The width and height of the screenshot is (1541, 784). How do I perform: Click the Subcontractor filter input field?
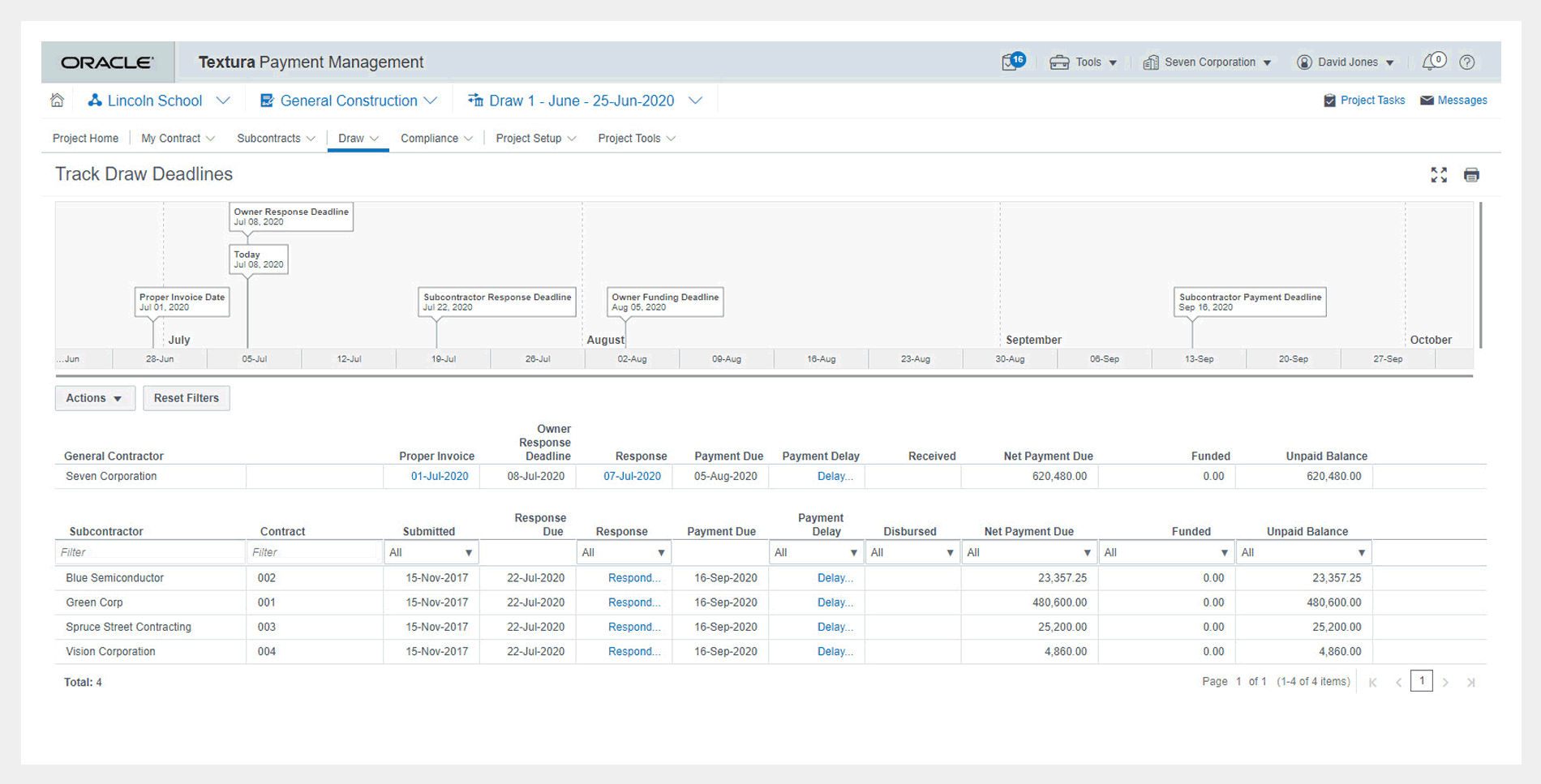(x=150, y=553)
